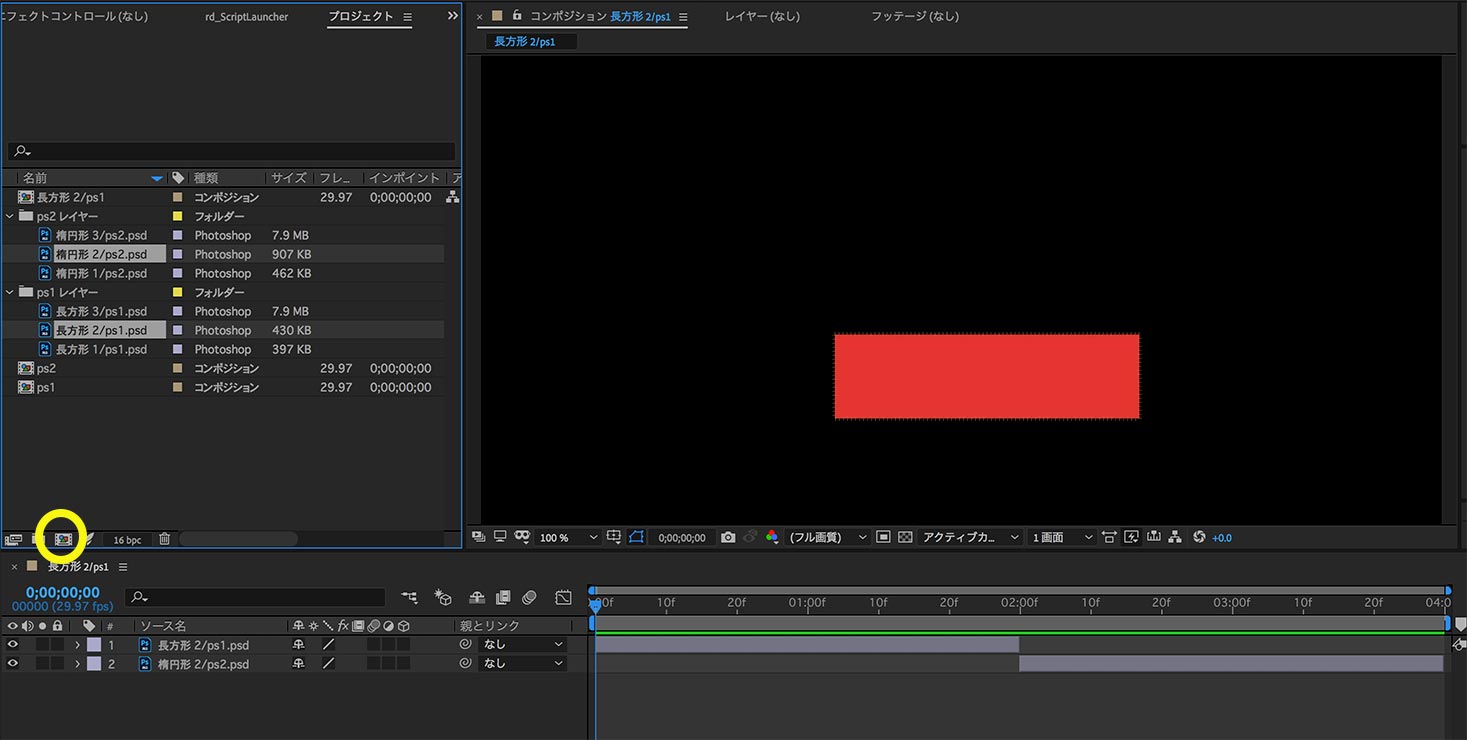
Task: Open the composition mini-flowchart icon in timeline
Action: pyautogui.click(x=410, y=597)
